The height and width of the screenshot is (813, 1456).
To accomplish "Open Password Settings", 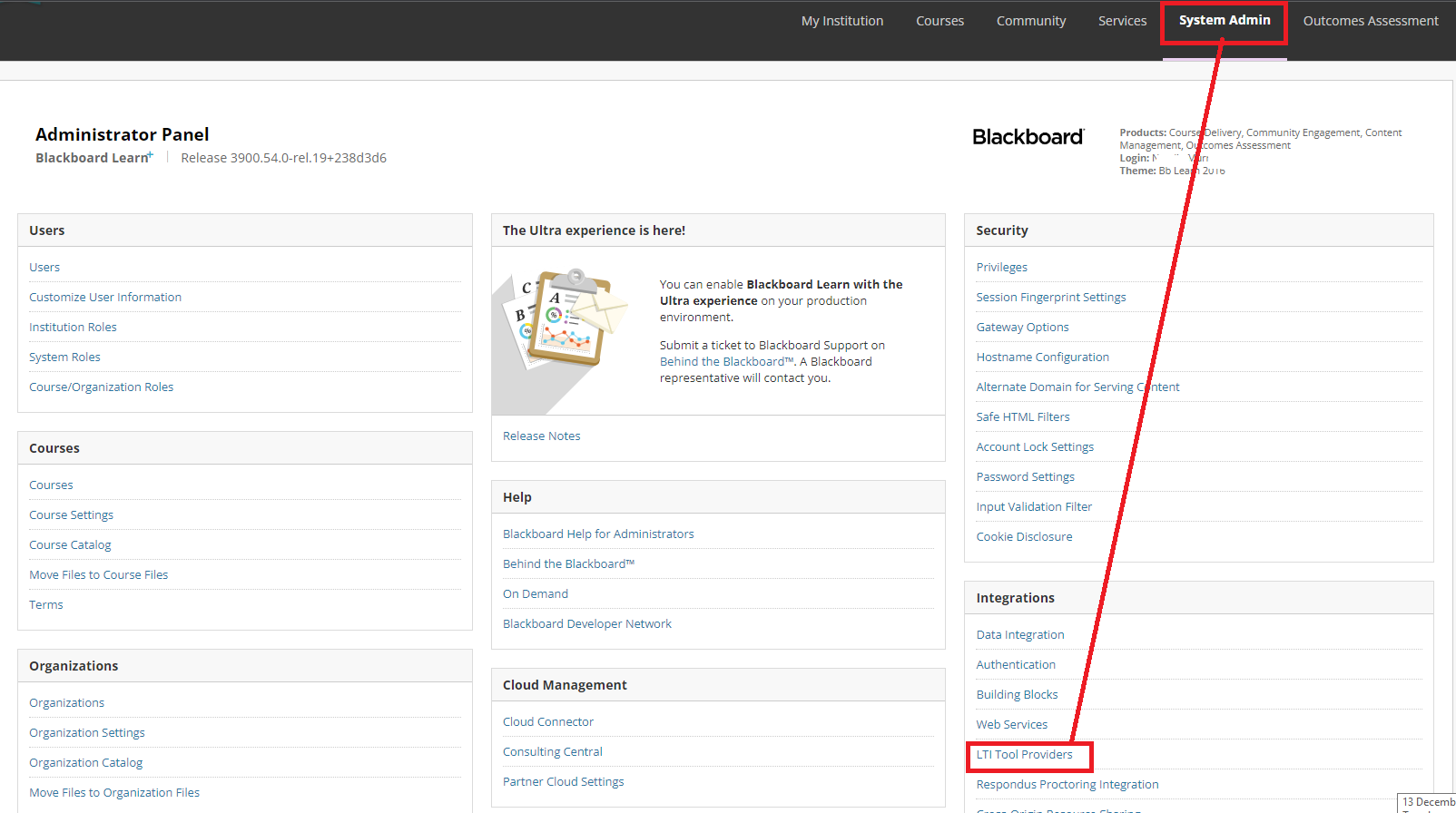I will (1026, 477).
